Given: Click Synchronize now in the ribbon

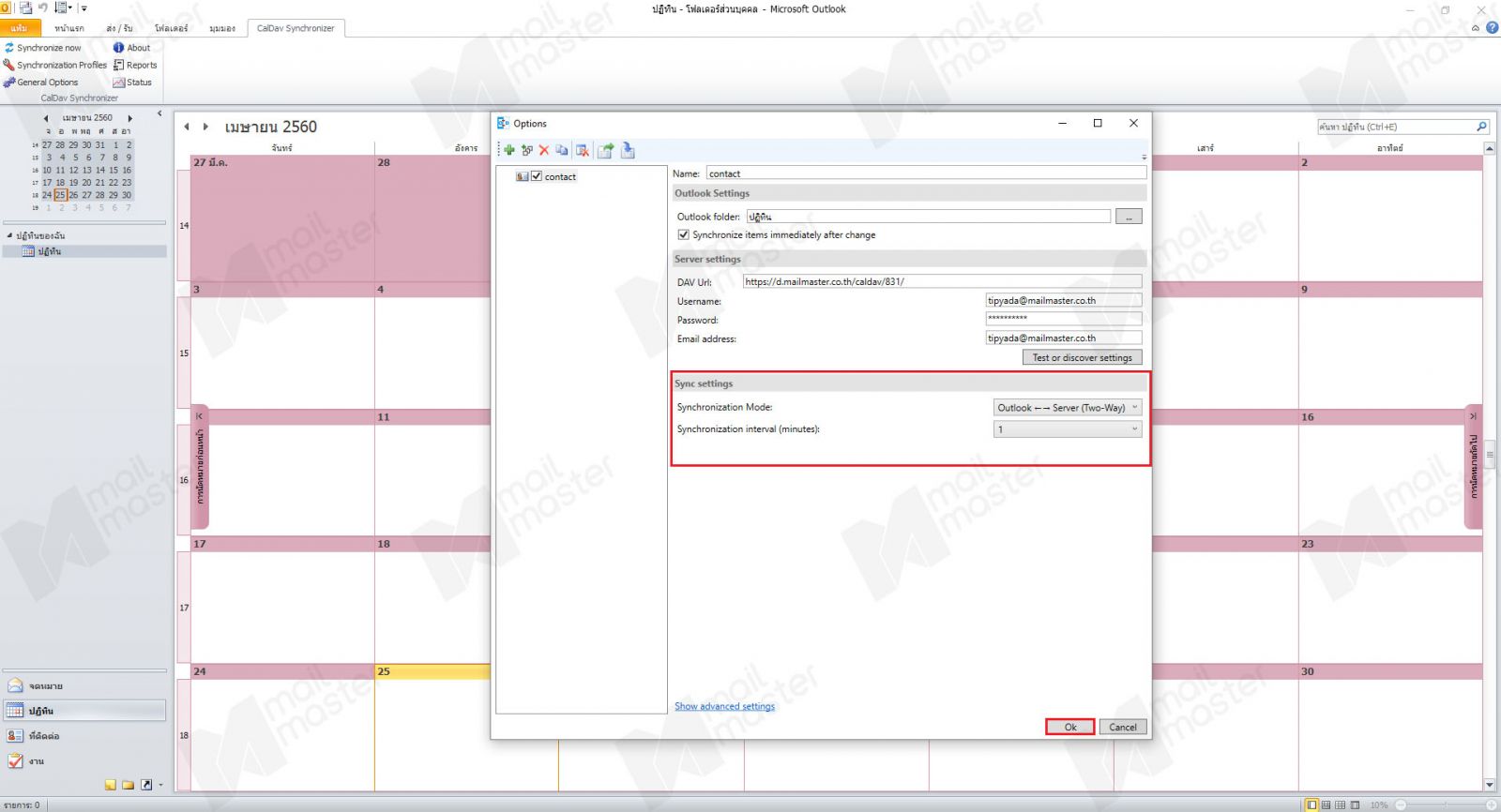Looking at the screenshot, I should coord(43,48).
